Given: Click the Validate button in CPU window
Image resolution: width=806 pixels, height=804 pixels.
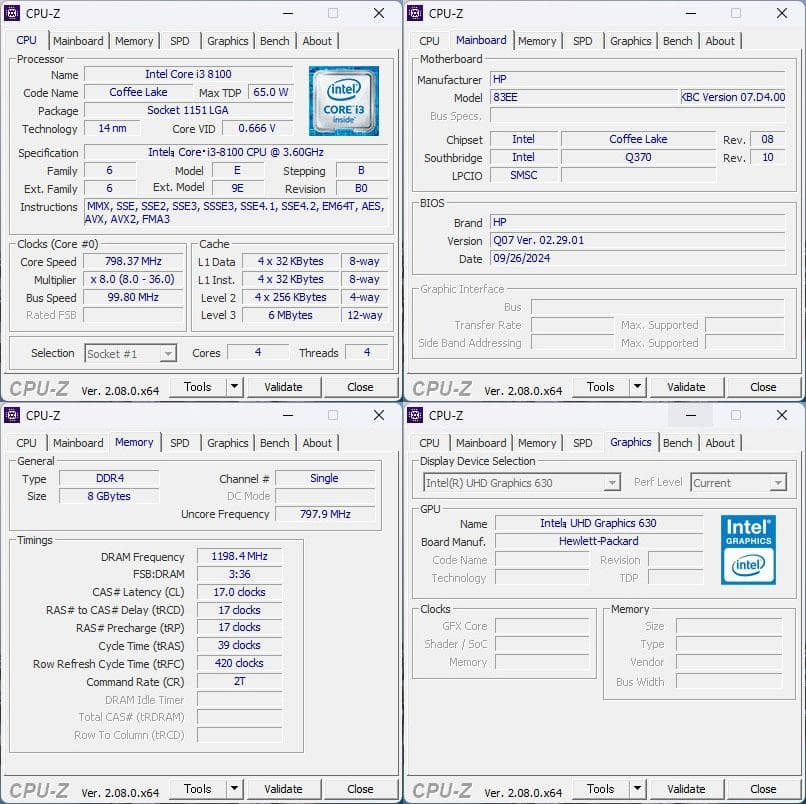Looking at the screenshot, I should (285, 386).
